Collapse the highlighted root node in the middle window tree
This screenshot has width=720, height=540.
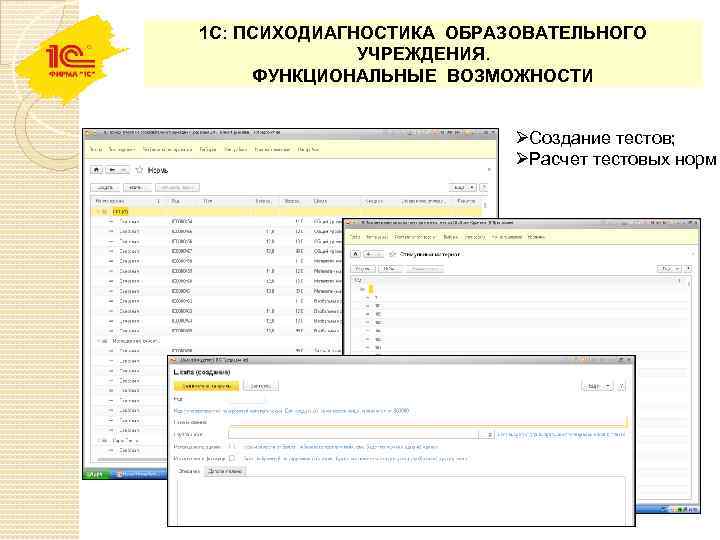click(x=363, y=289)
